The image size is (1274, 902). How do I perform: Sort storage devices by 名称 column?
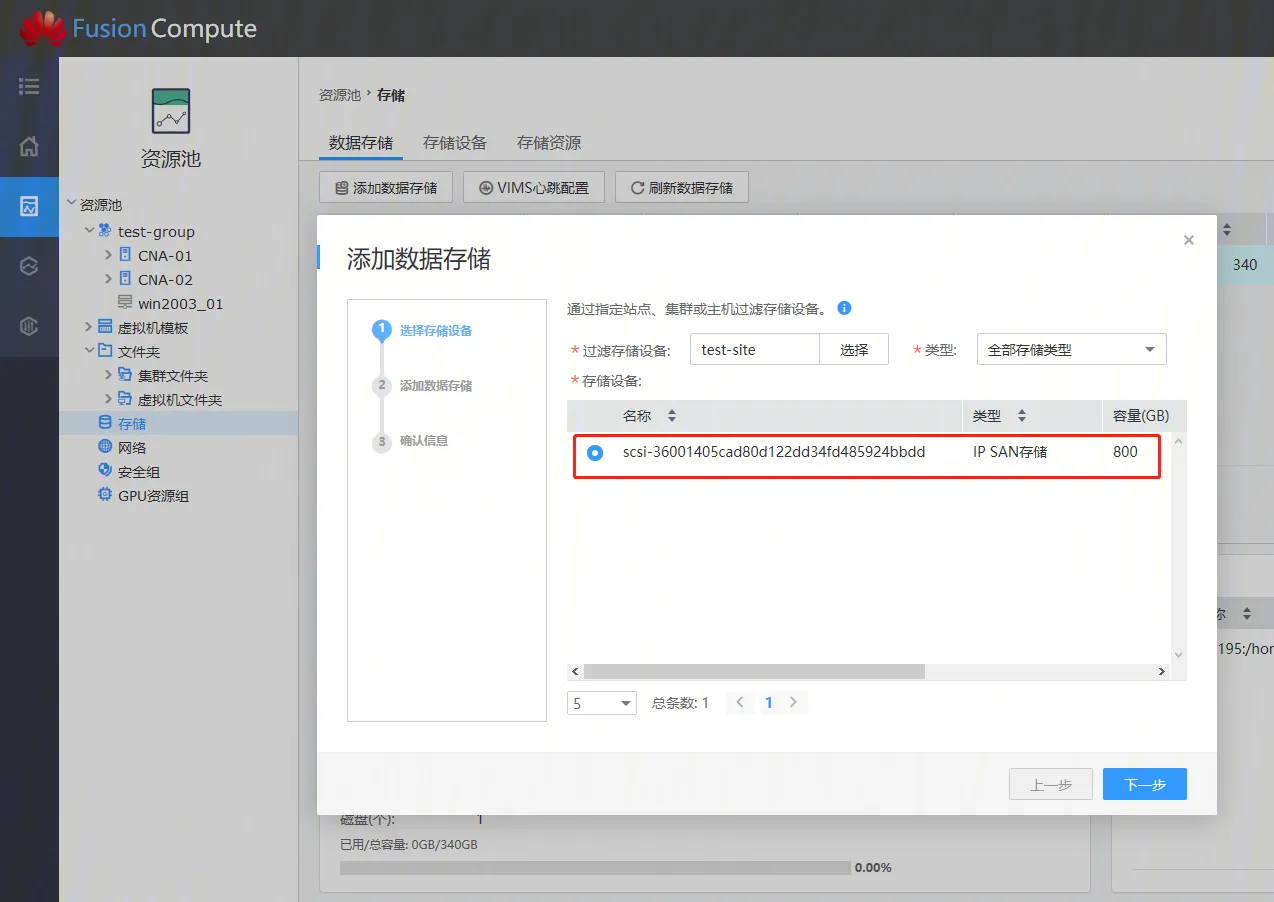672,416
